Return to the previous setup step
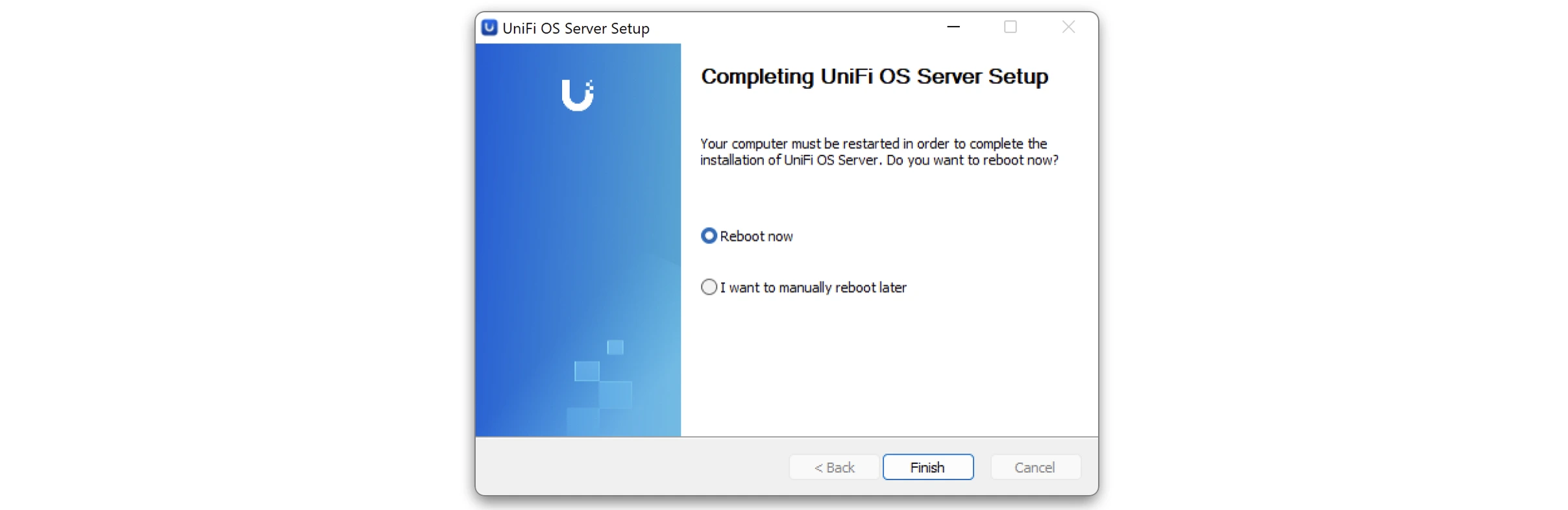This screenshot has height=510, width=1568. coord(834,467)
